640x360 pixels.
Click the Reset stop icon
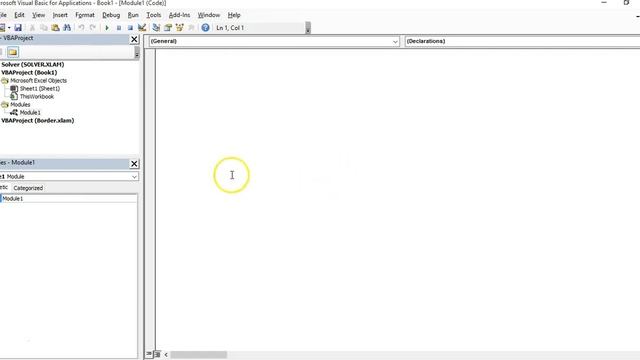click(x=130, y=28)
